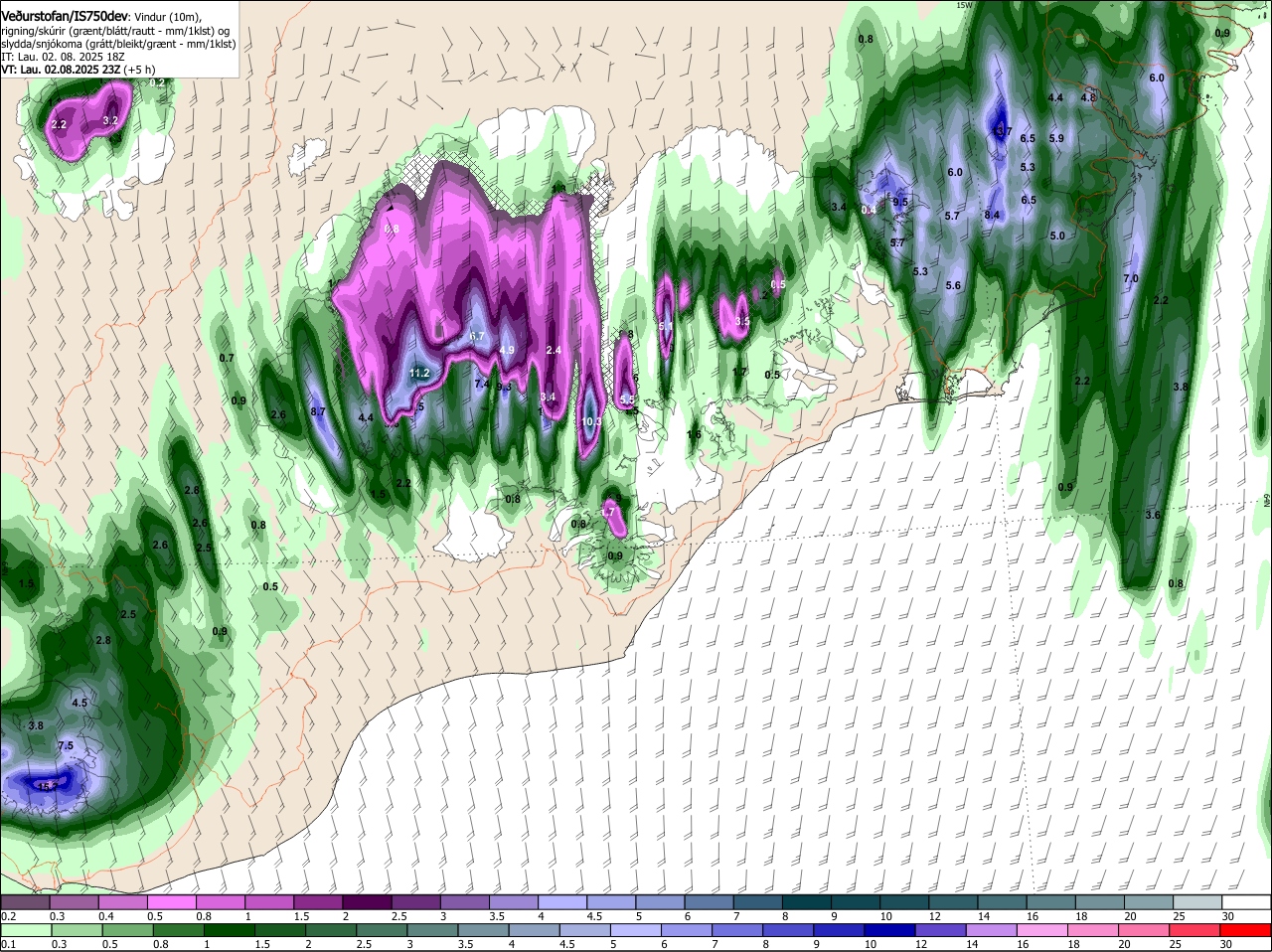Click the 5.6 precipitation value on the map

[x=953, y=285]
